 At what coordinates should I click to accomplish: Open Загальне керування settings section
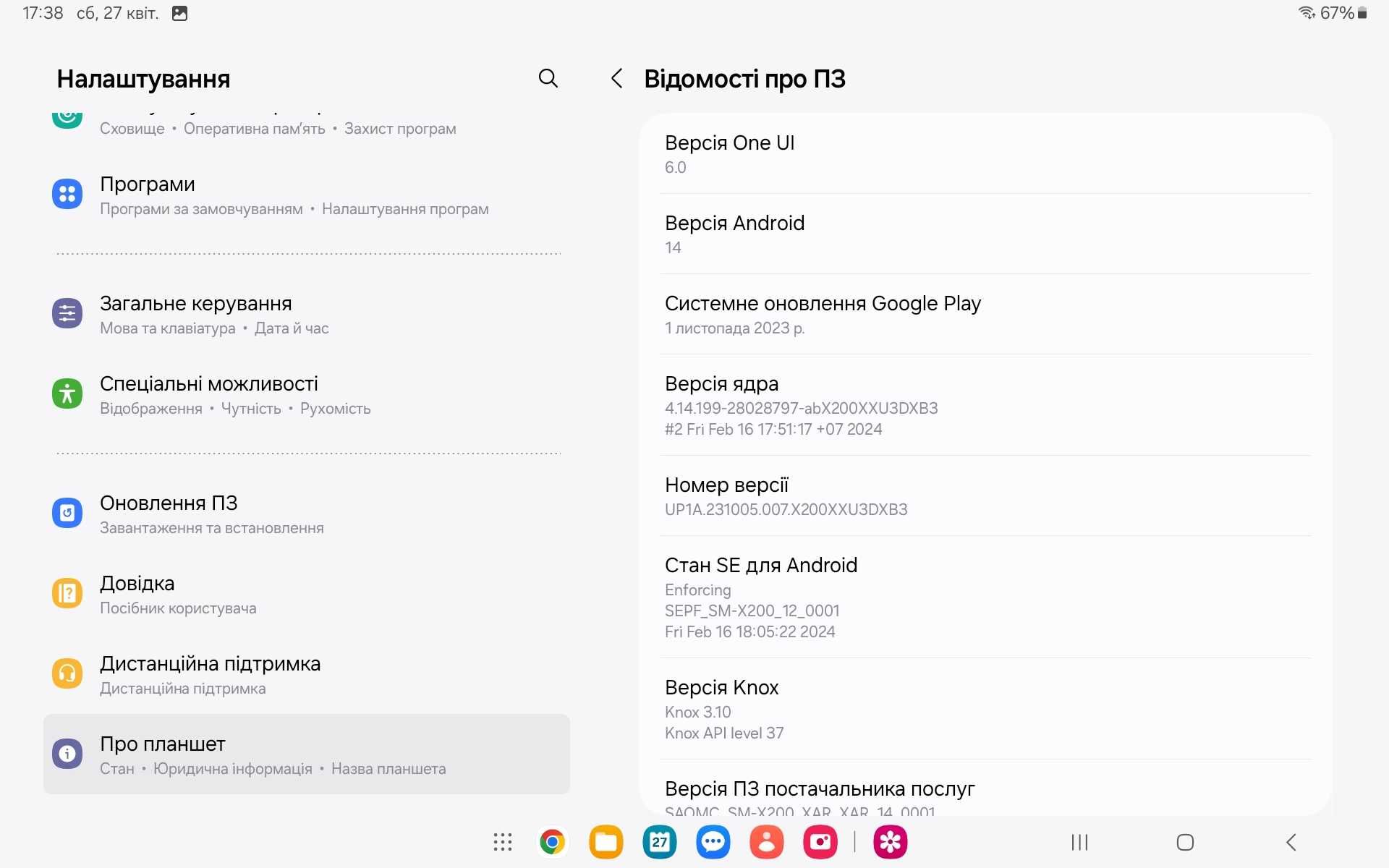tap(307, 315)
